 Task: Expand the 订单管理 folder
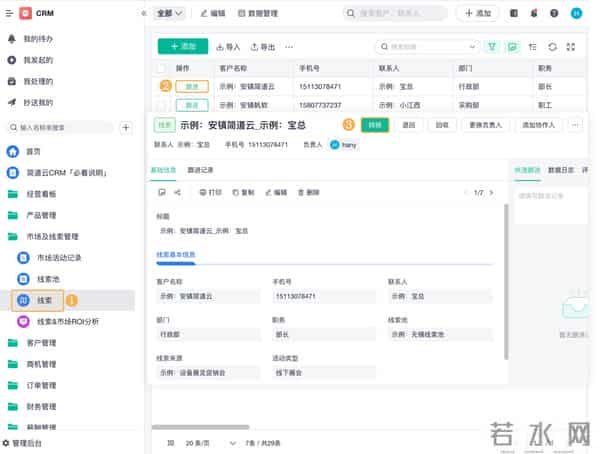pos(33,385)
